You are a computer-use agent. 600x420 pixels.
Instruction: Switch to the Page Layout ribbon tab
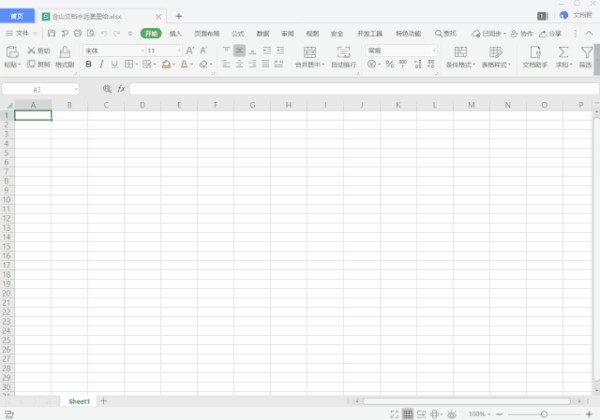[x=207, y=34]
